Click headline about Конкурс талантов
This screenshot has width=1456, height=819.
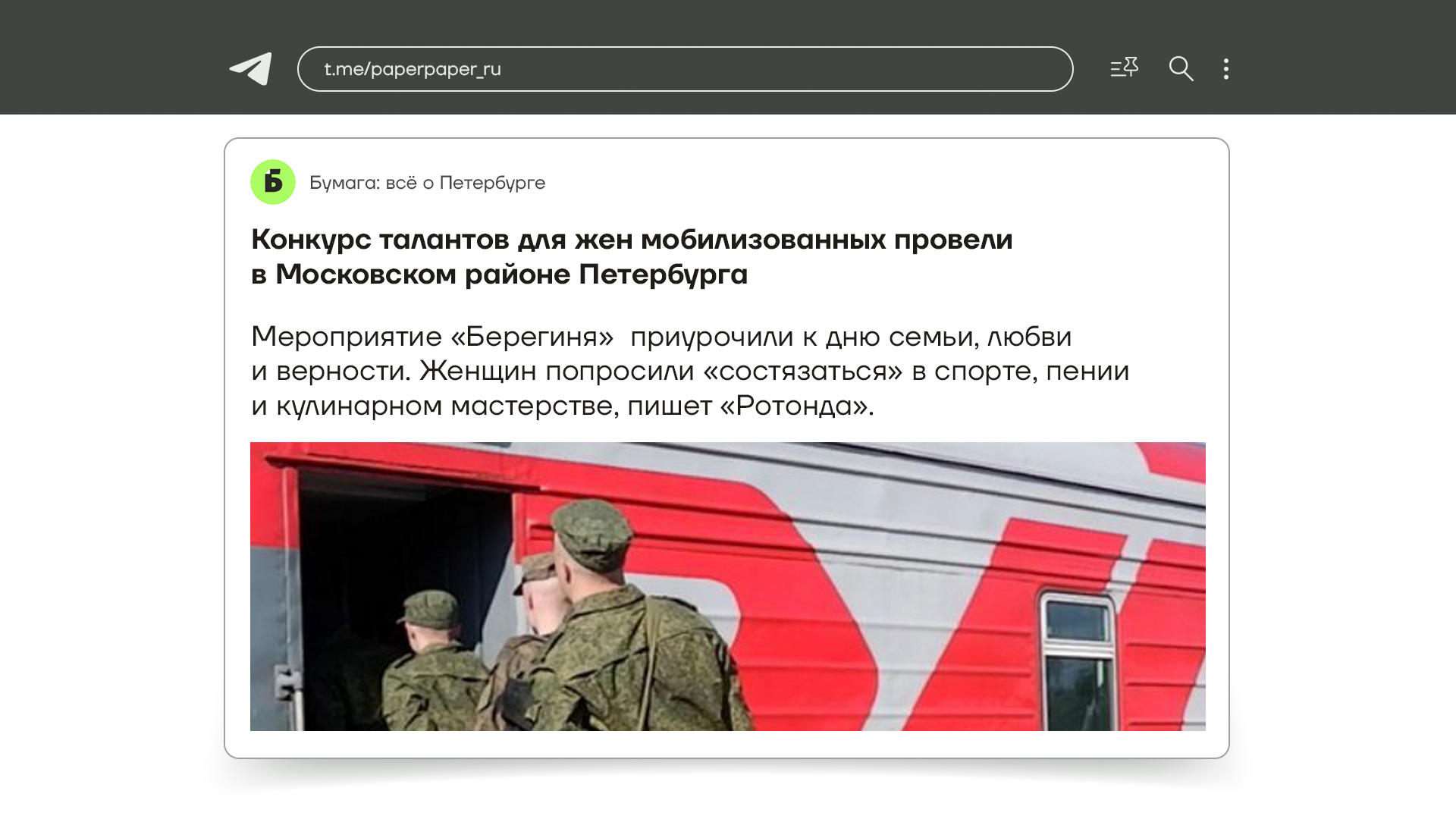(632, 256)
